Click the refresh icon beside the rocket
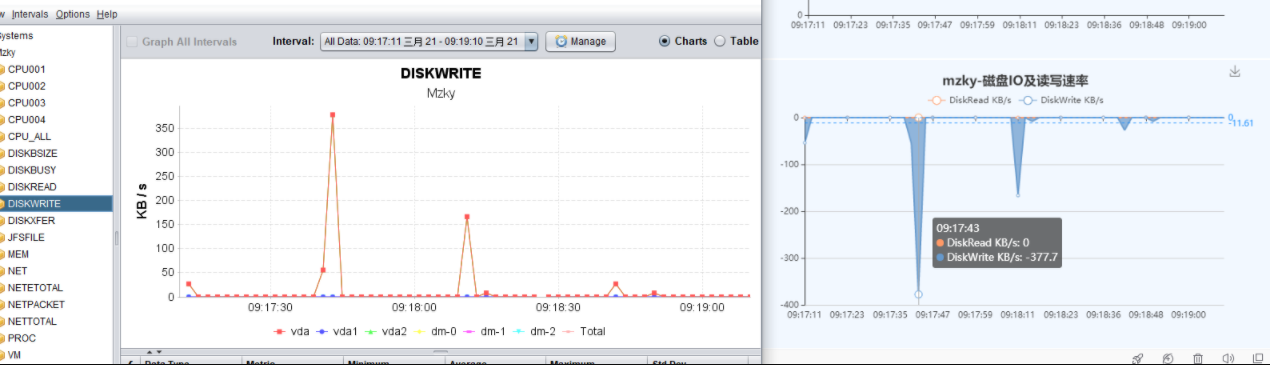Screen dimensions: 1270x365 coord(1168,358)
